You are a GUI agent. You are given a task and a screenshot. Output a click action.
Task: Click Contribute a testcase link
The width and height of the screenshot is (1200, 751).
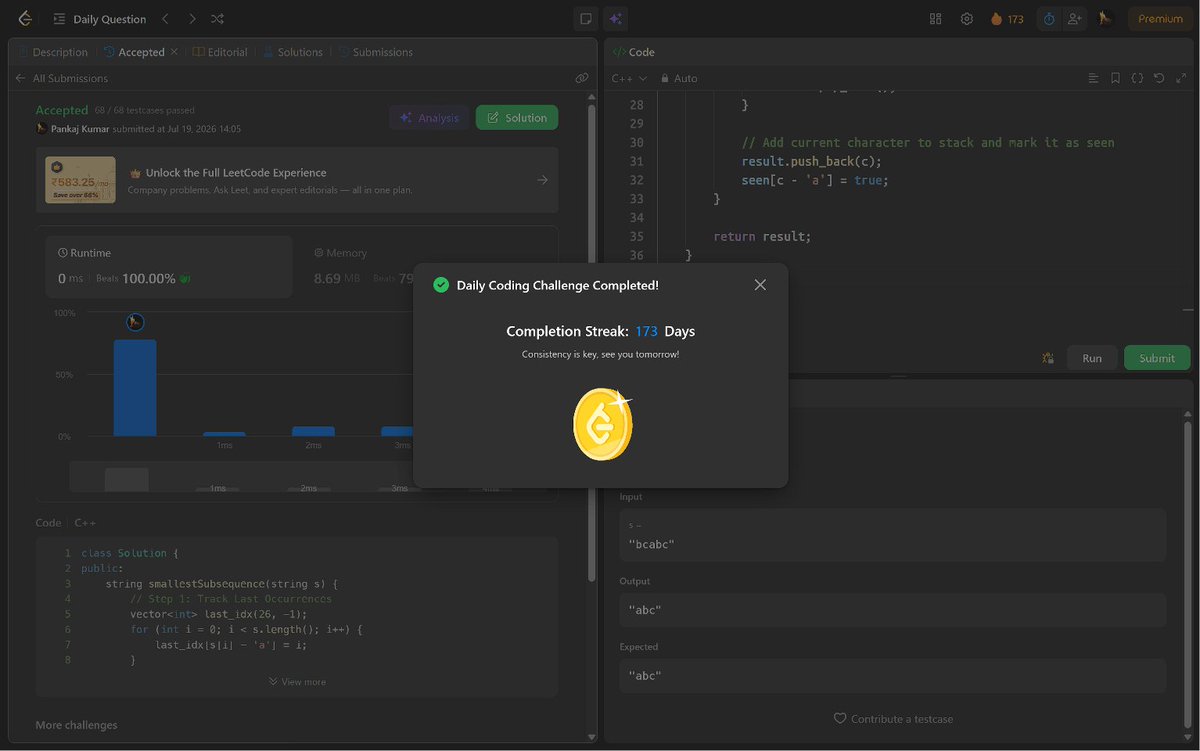pyautogui.click(x=893, y=719)
